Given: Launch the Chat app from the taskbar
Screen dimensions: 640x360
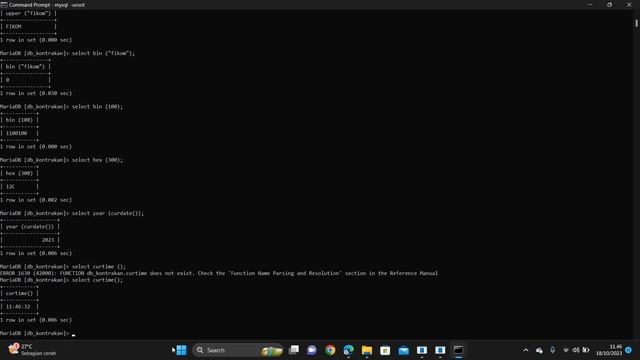Looking at the screenshot, I should (312, 350).
